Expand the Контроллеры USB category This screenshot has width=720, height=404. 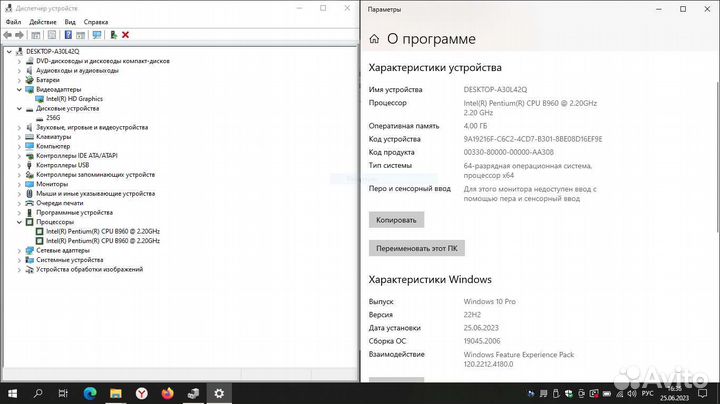tap(19, 165)
